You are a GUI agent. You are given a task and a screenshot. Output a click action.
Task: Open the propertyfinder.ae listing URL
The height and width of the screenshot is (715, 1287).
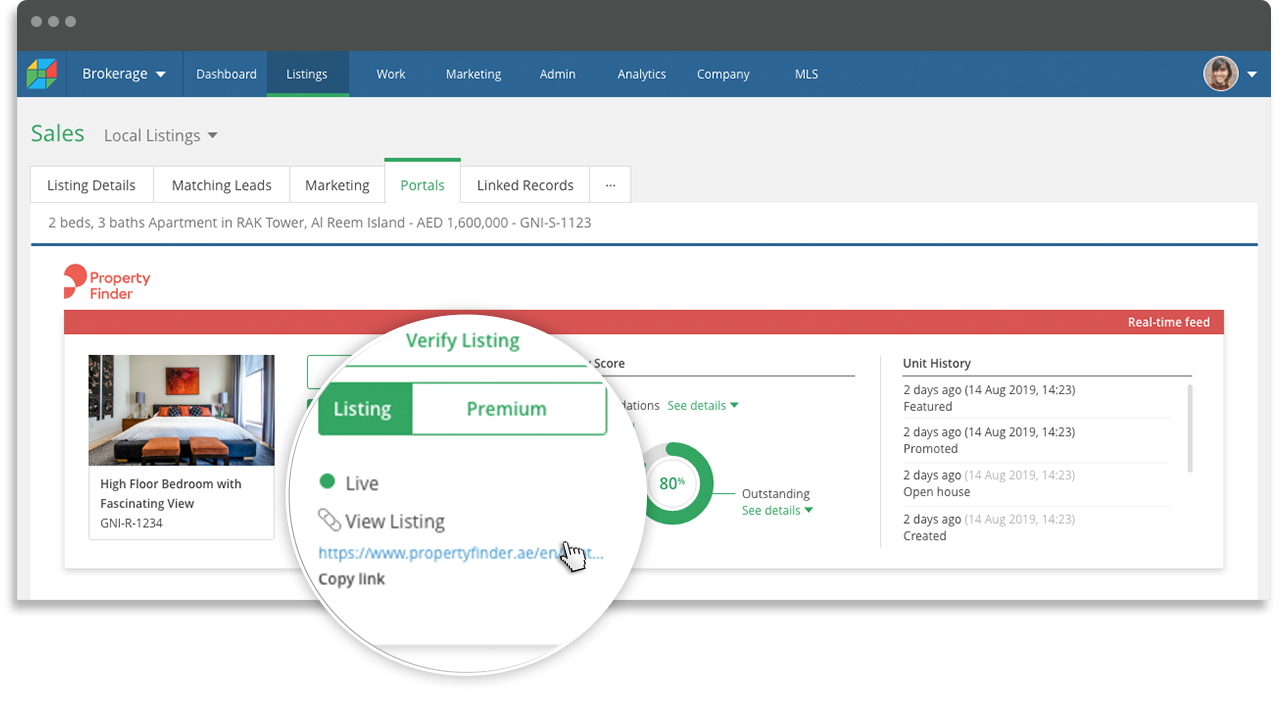coord(461,553)
